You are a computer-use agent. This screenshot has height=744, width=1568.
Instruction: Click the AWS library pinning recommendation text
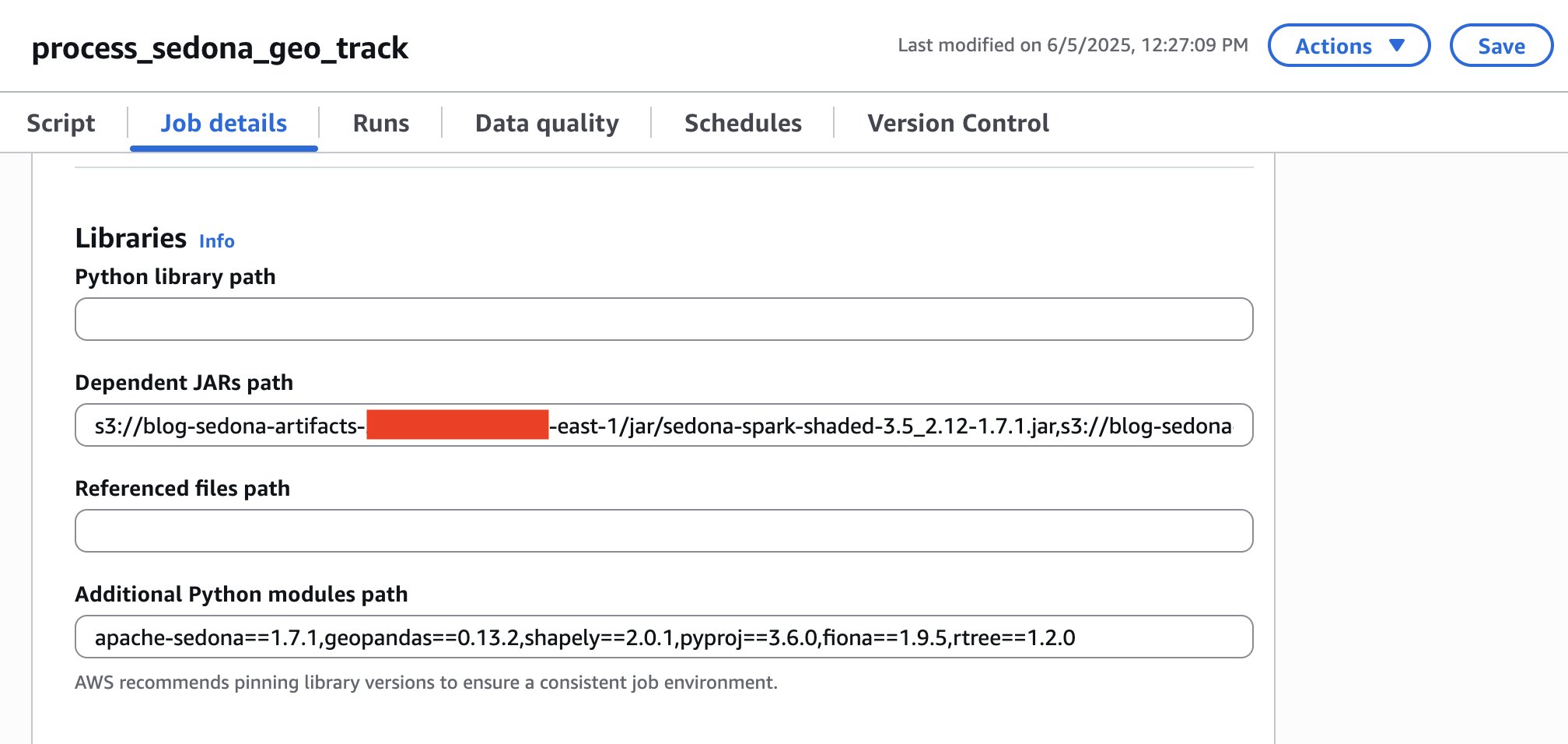tap(426, 682)
